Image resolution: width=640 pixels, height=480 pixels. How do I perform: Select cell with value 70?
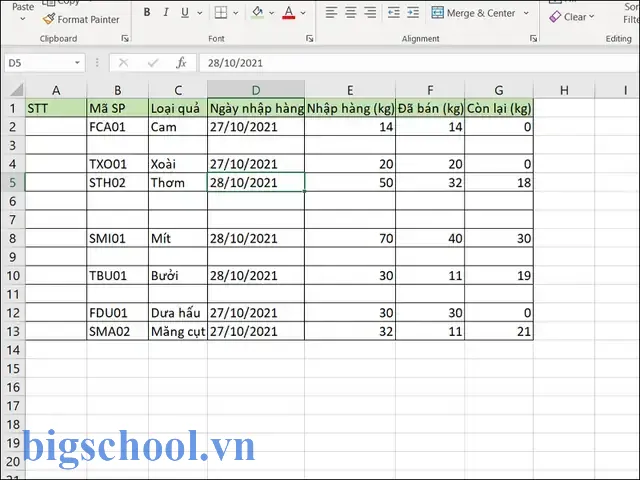(x=350, y=238)
